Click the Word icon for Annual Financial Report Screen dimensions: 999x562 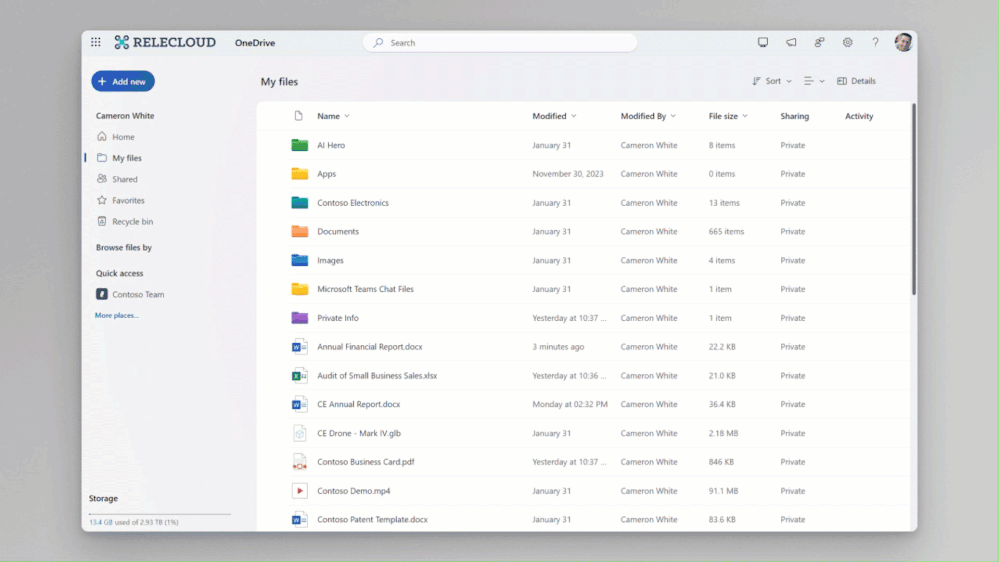299,347
